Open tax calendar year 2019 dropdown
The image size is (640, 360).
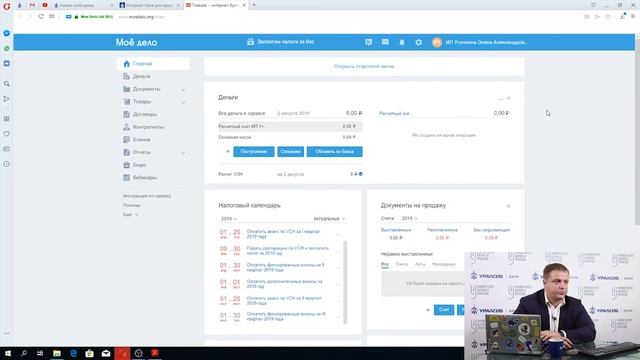coord(229,219)
